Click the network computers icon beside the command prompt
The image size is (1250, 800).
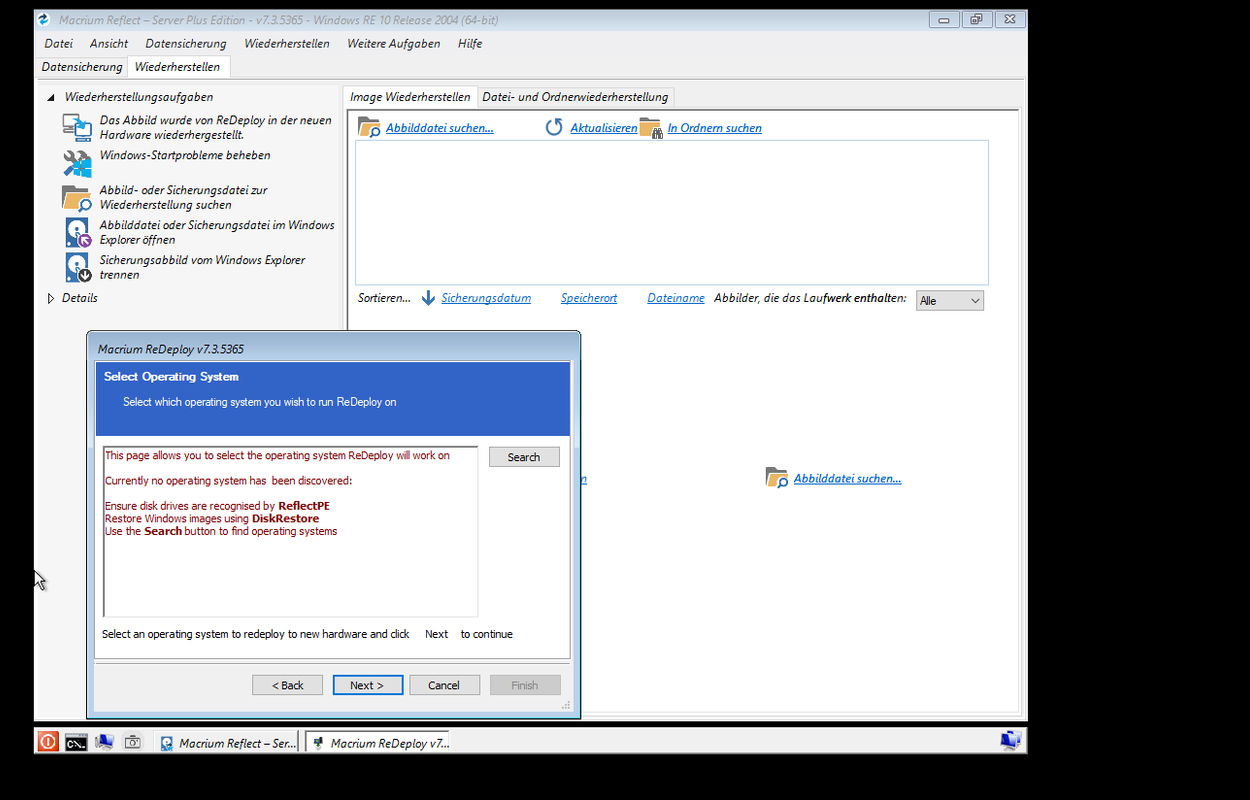click(104, 742)
